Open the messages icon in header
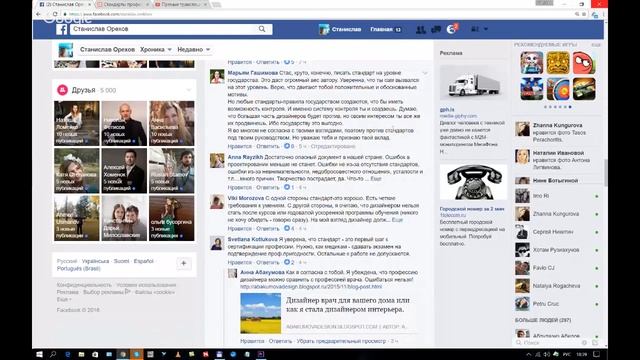The width and height of the screenshot is (640, 360). point(436,29)
